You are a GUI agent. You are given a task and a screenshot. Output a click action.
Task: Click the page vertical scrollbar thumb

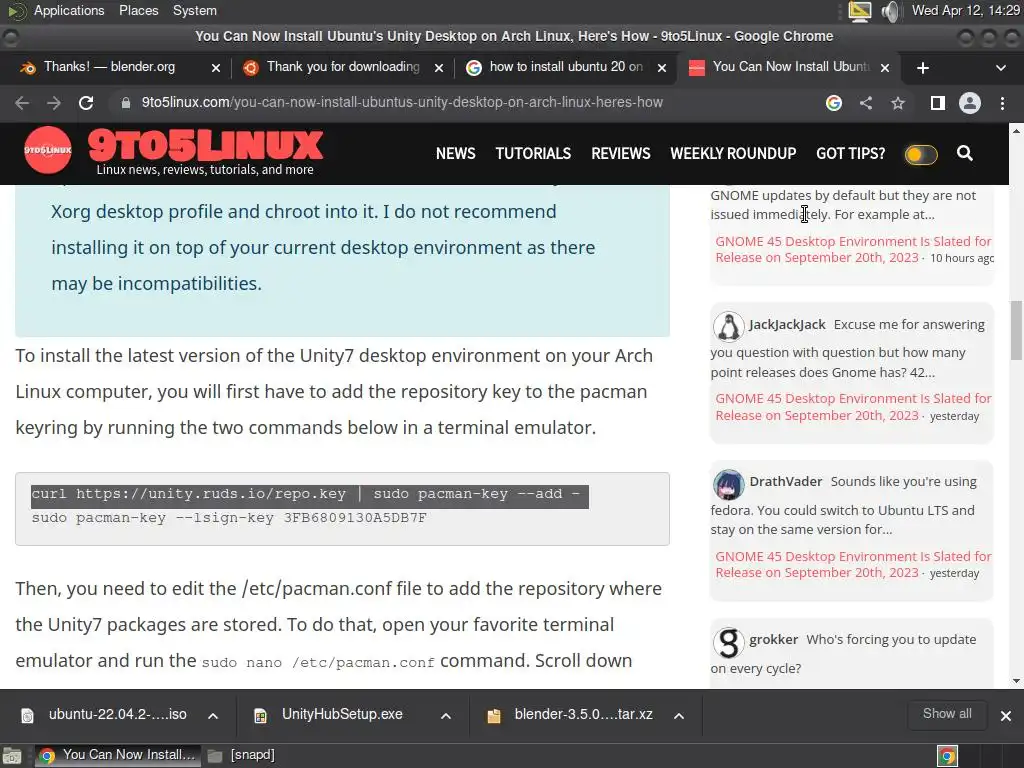(1016, 330)
